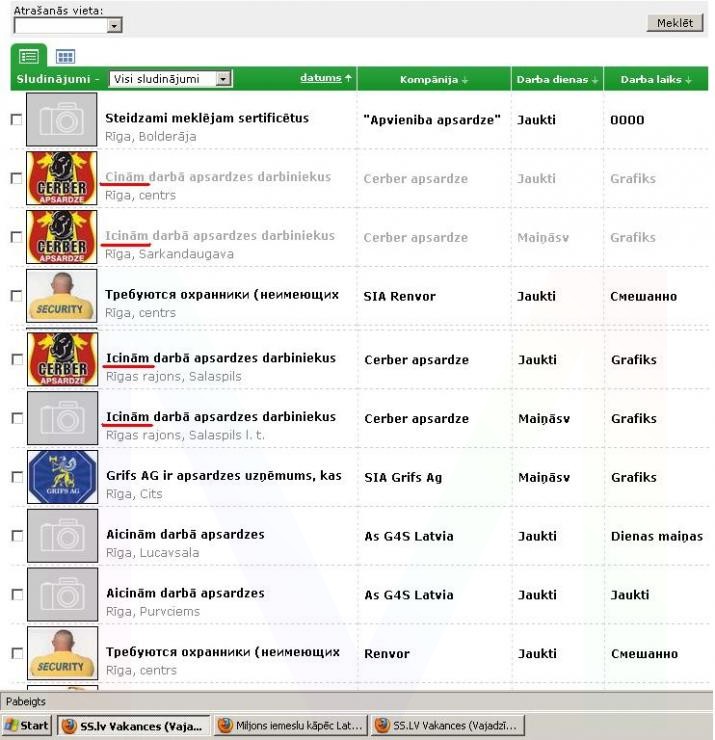The width and height of the screenshot is (715, 740).
Task: Open the SIA Renvor security guard thumbnail
Action: pos(61,296)
